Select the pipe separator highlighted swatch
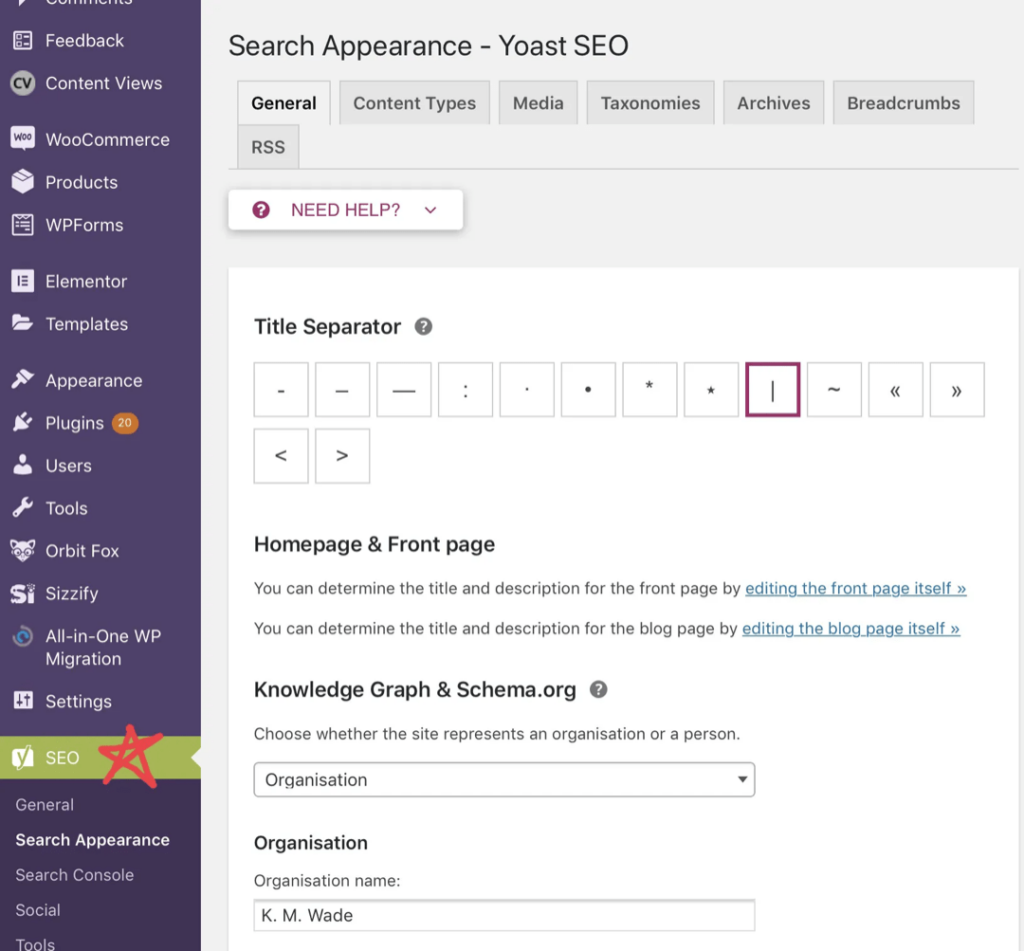1024x951 pixels. pos(772,389)
